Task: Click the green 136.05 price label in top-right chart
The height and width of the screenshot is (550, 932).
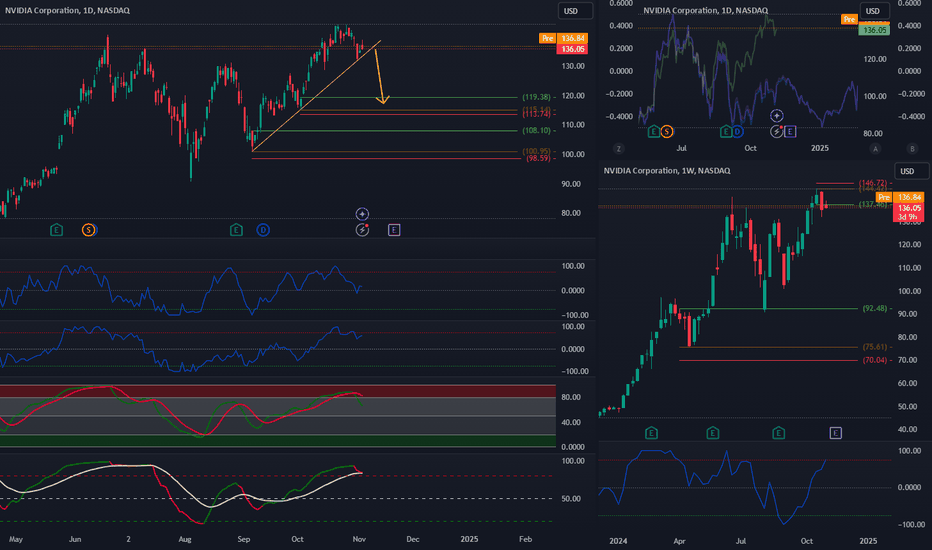Action: [874, 30]
